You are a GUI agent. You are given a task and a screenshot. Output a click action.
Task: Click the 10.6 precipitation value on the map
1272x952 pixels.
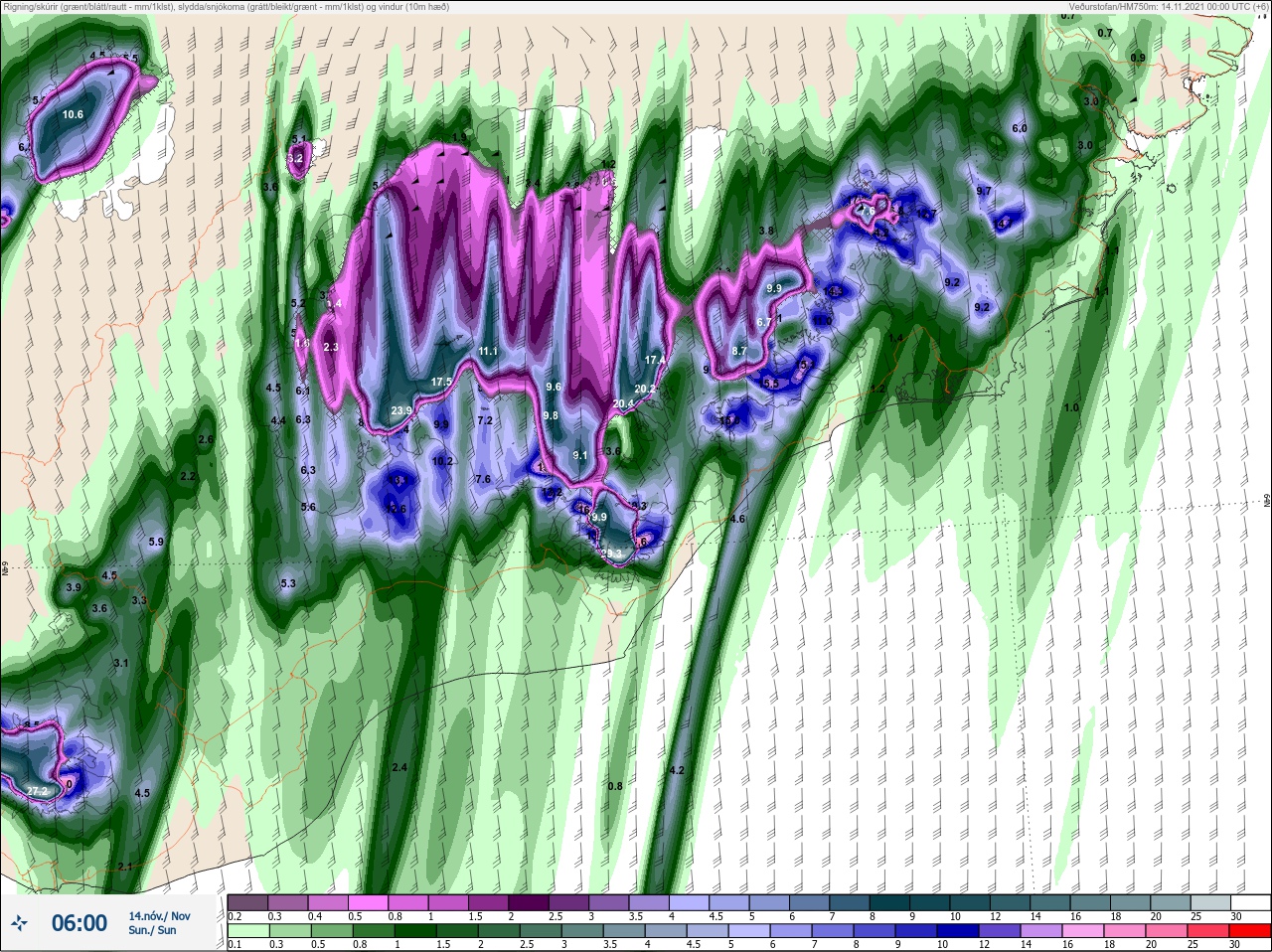point(73,114)
